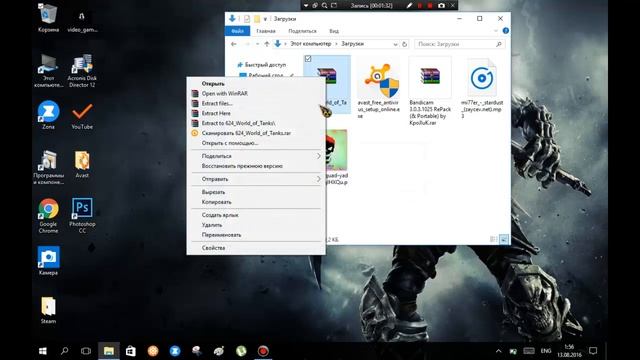The width and height of the screenshot is (640, 360).
Task: Open the address bar history dropdown
Action: [x=395, y=44]
